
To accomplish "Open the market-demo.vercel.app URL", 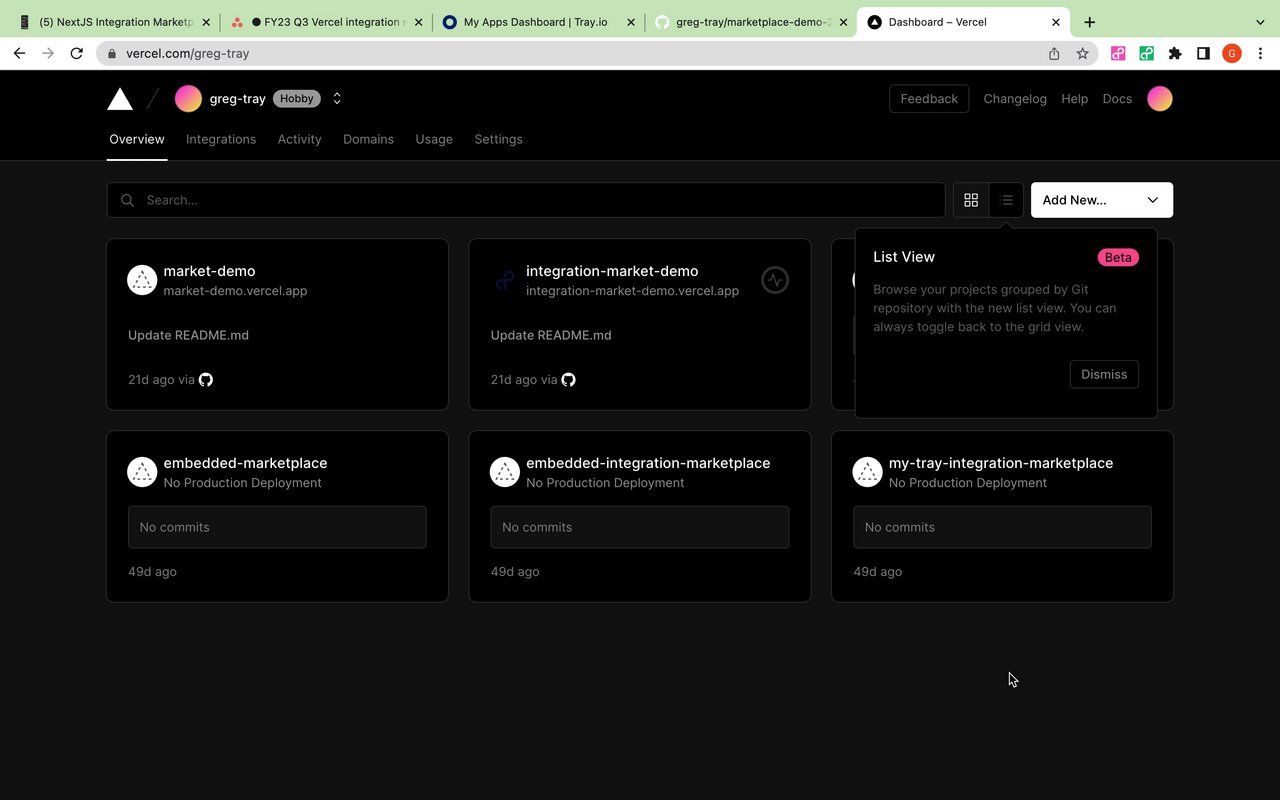I will (235, 291).
